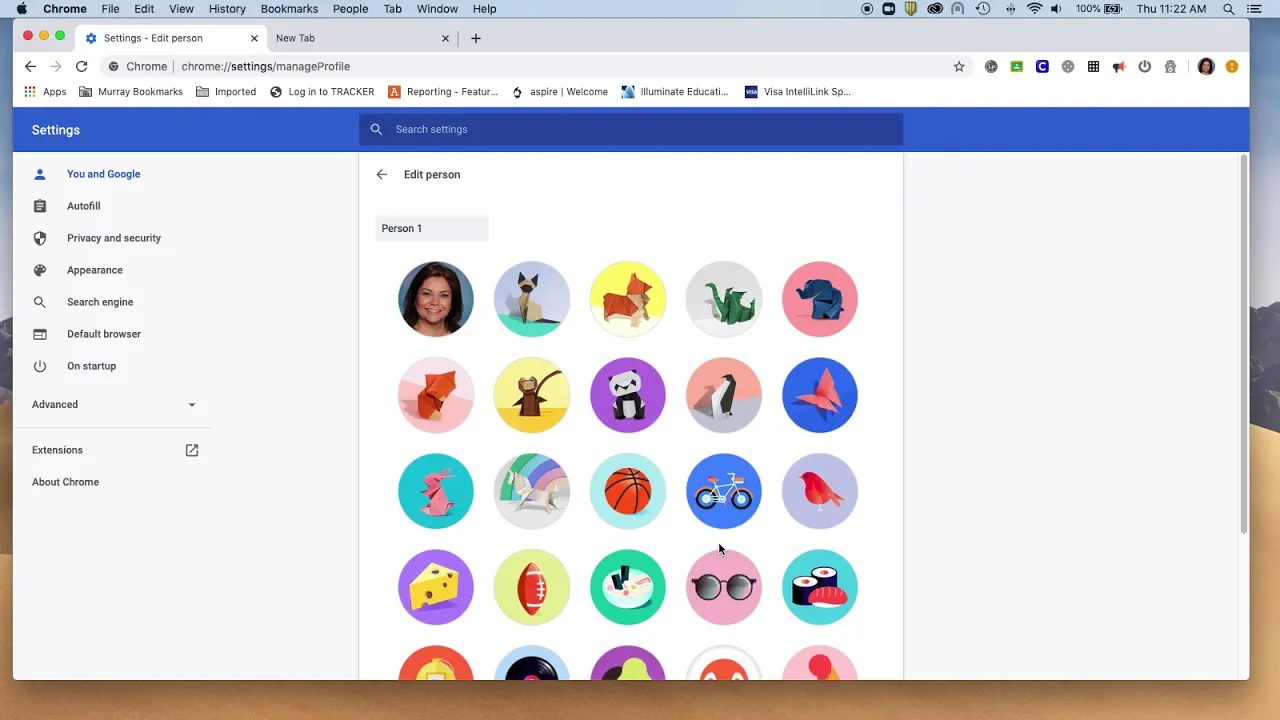Click the Search settings box
The height and width of the screenshot is (720, 1280).
631,129
